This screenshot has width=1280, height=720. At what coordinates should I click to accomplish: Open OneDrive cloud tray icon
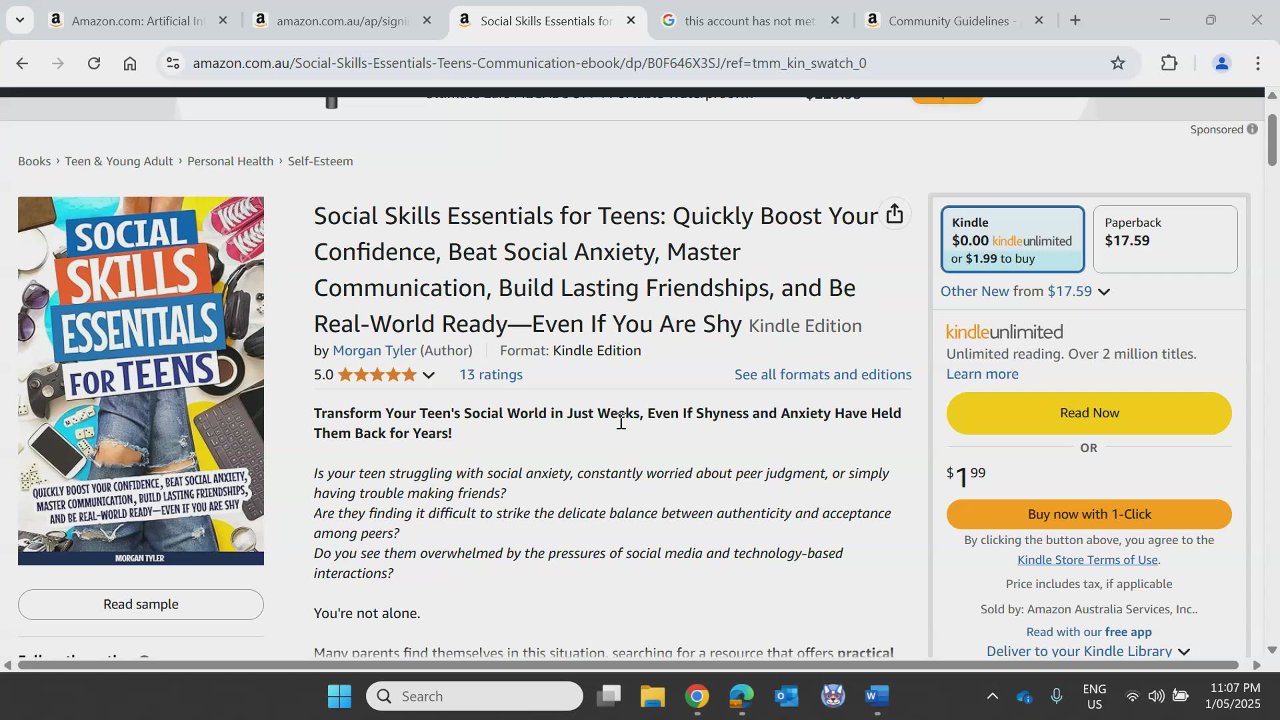tap(1024, 696)
